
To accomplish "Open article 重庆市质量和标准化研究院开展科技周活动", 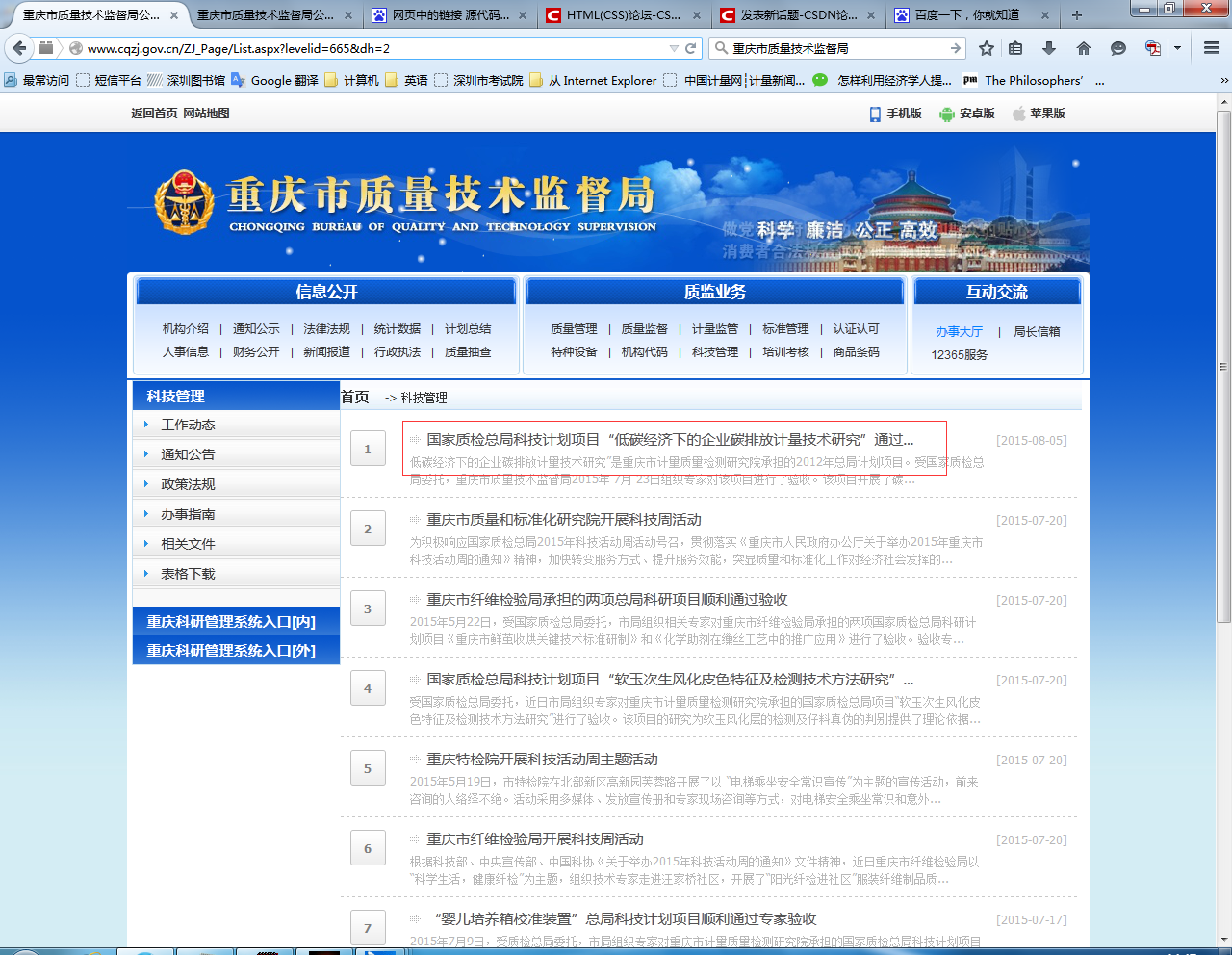I will point(564,520).
